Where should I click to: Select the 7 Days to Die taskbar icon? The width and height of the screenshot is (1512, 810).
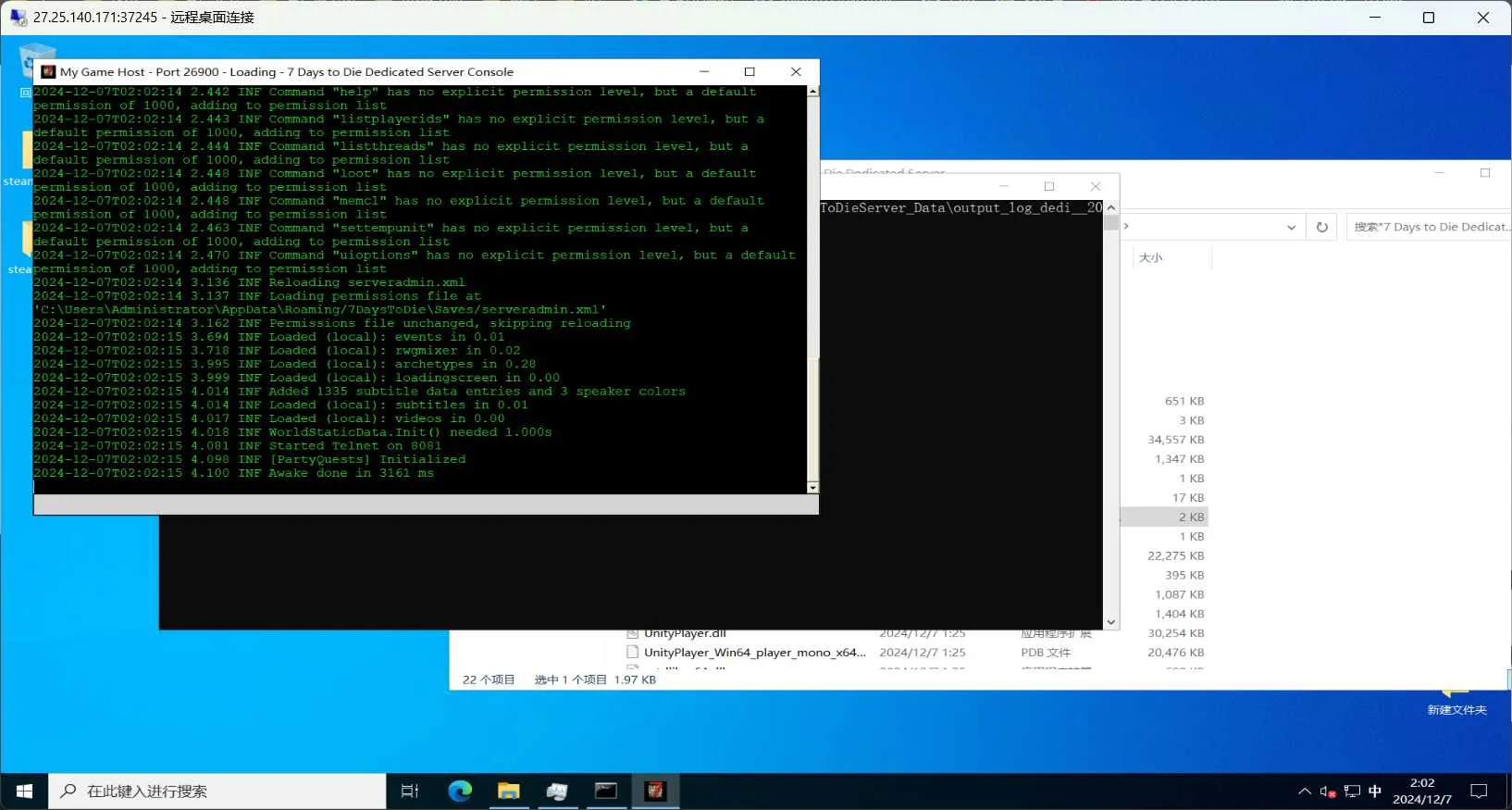click(655, 791)
